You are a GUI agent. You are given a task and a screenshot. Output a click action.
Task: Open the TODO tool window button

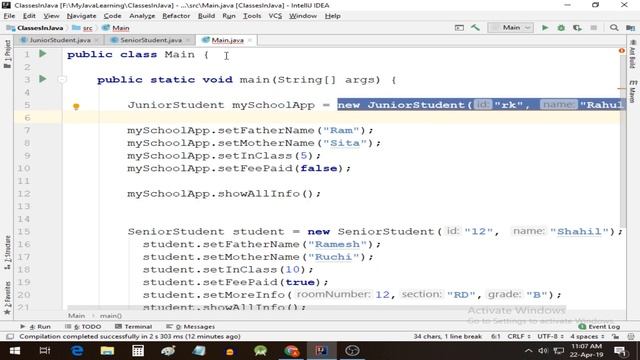(83, 327)
